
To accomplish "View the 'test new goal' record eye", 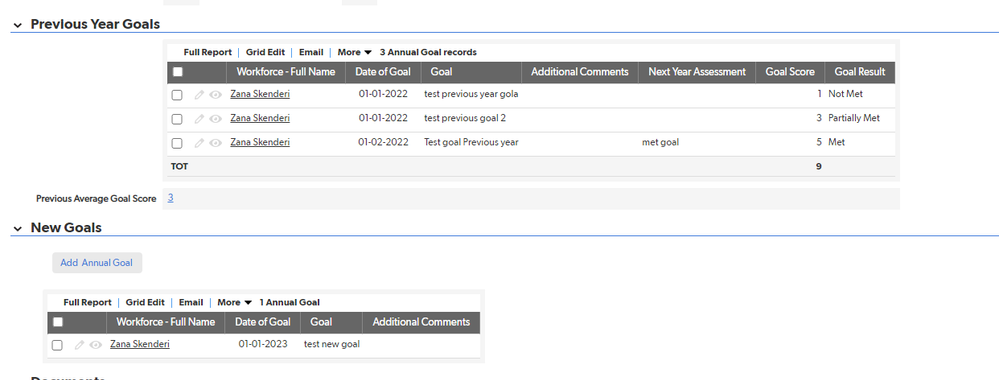I will pyautogui.click(x=96, y=345).
